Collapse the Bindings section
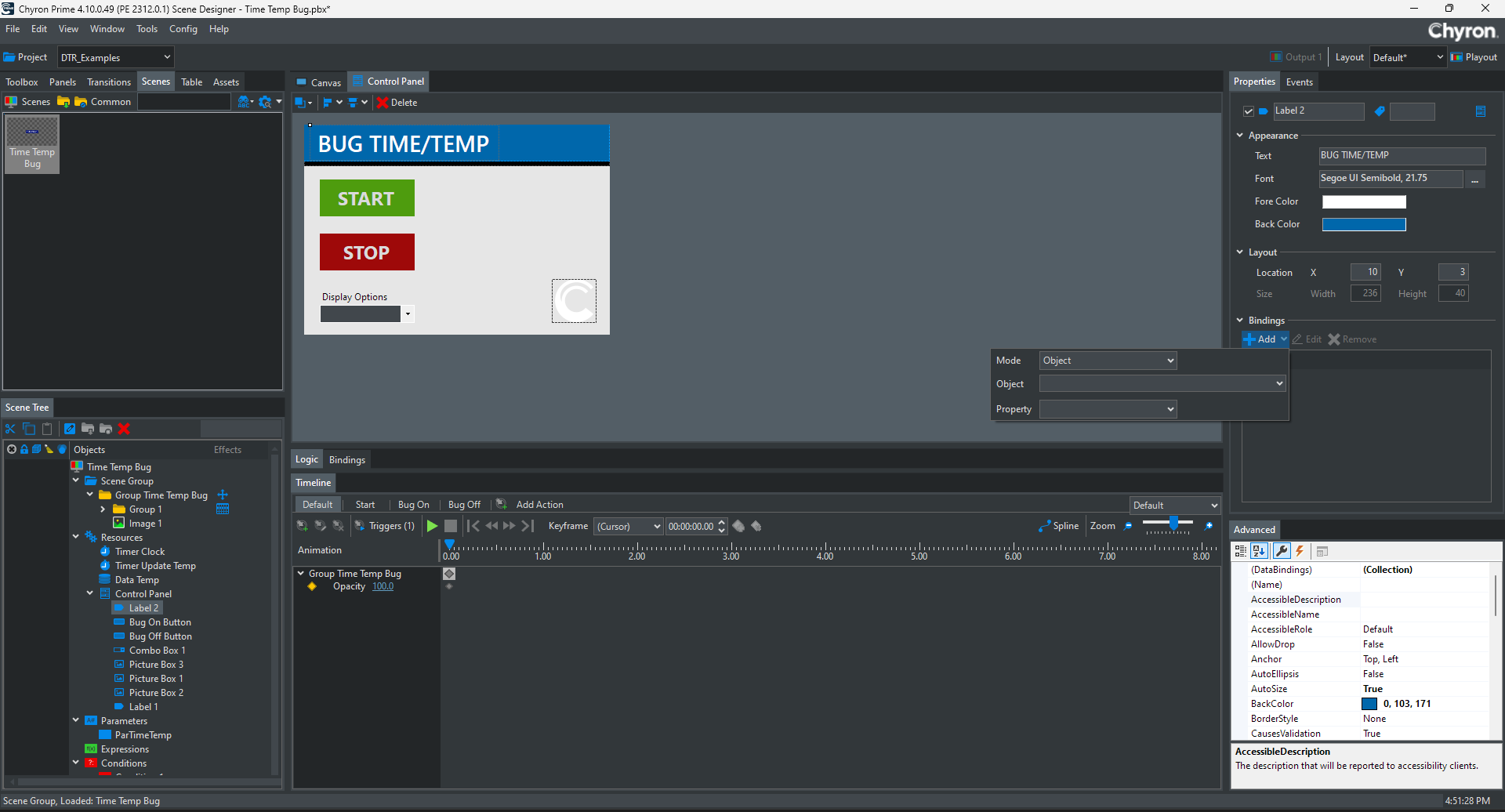This screenshot has height=812, width=1505. click(1240, 320)
